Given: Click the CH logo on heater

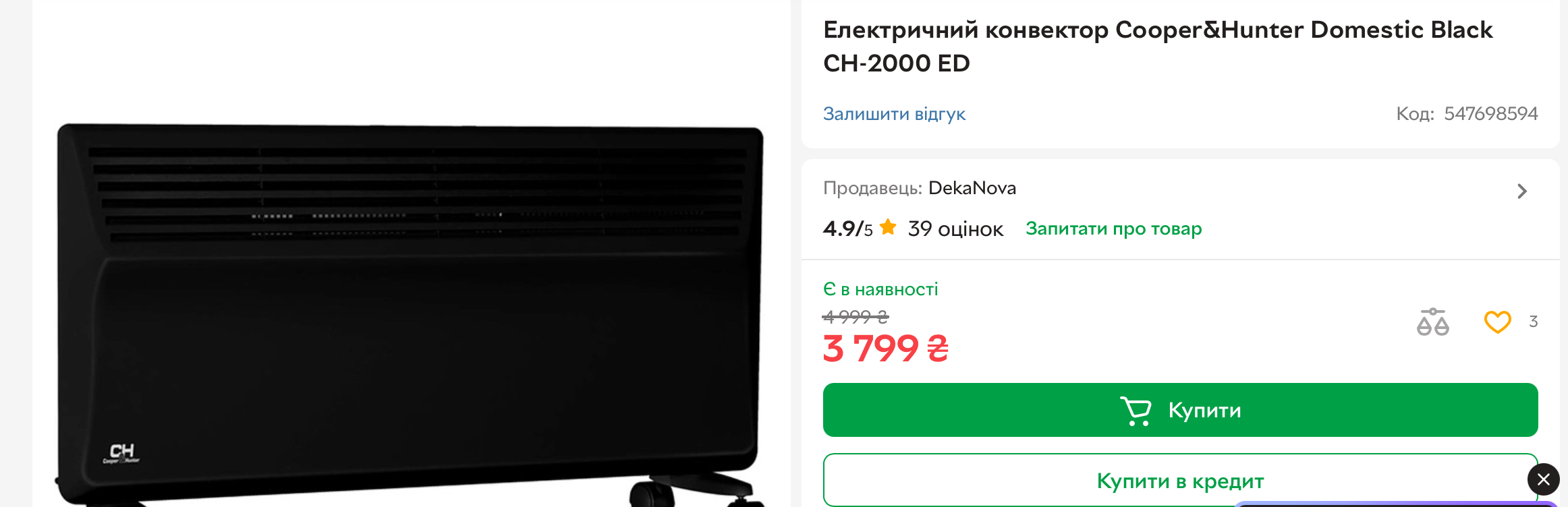Looking at the screenshot, I should coord(121,453).
